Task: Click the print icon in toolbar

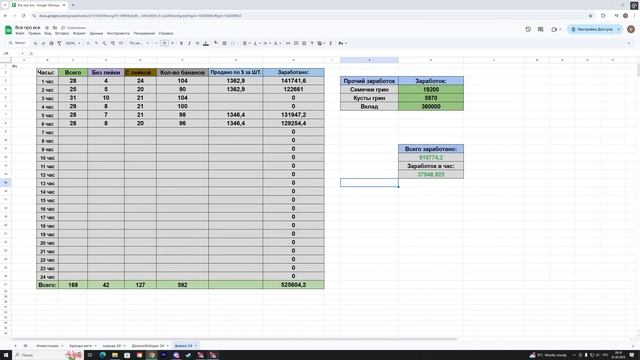Action: coord(51,43)
